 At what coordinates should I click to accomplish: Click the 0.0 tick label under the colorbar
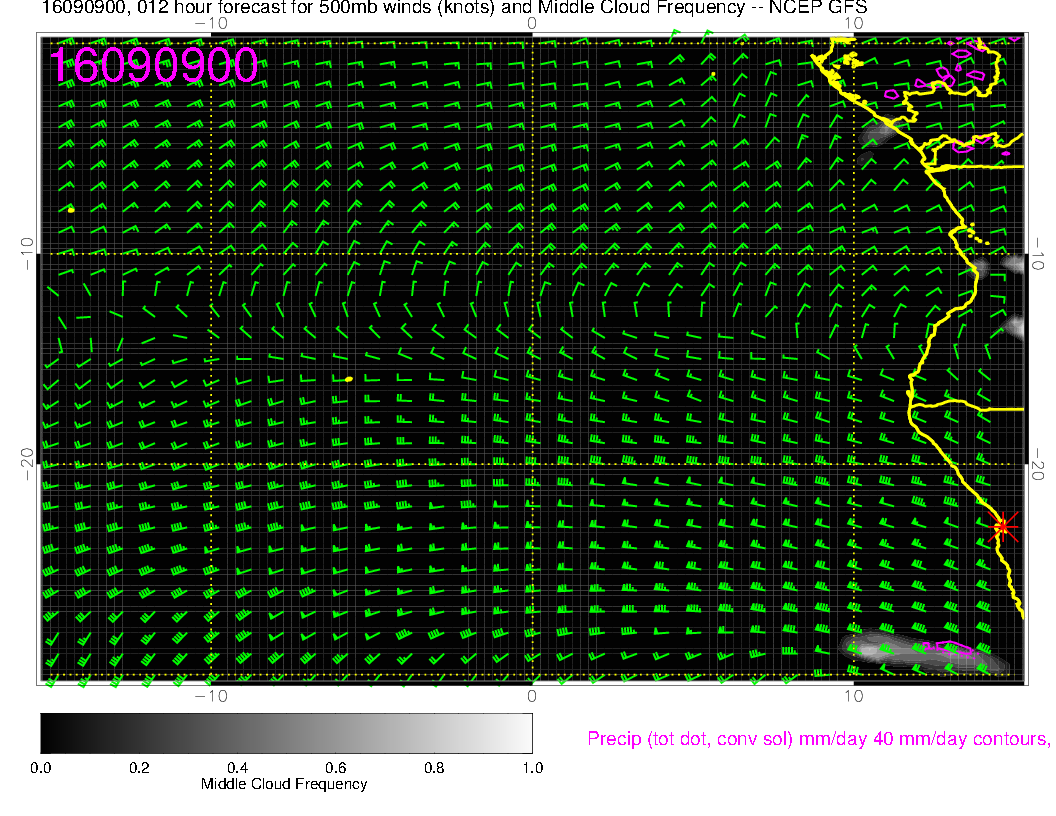pyautogui.click(x=41, y=768)
